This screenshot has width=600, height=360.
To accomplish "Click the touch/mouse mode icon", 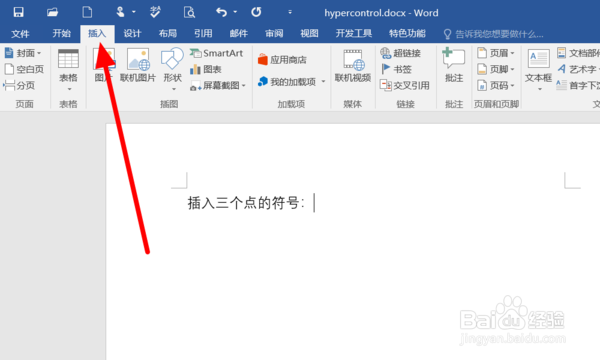I will [121, 12].
